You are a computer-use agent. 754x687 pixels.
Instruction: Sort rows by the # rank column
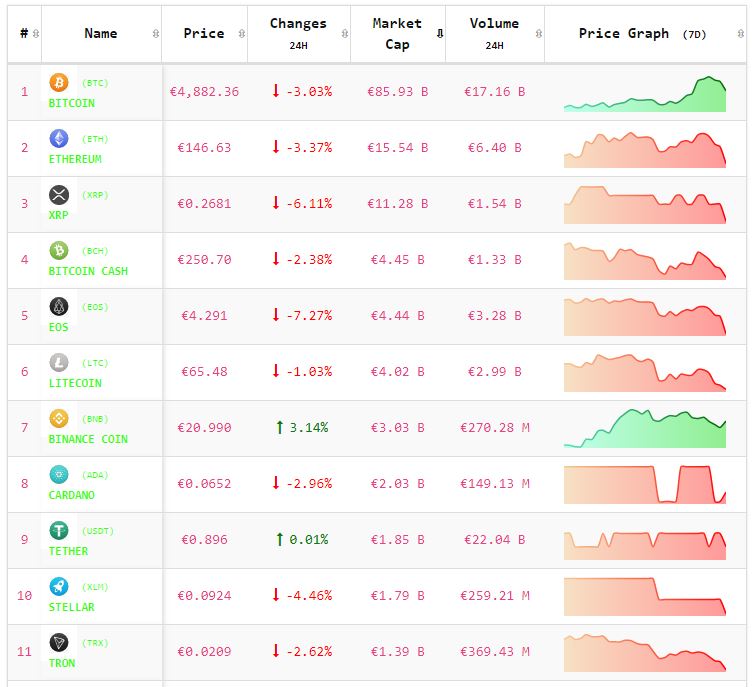pyautogui.click(x=25, y=34)
